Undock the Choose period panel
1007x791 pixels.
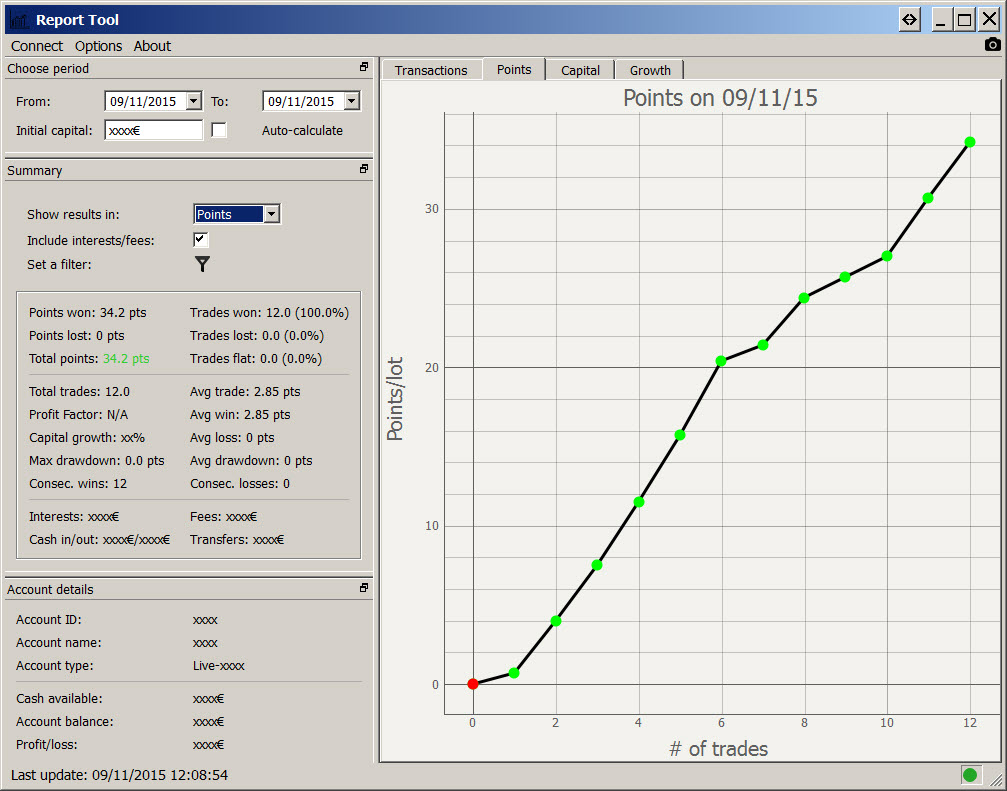(364, 68)
